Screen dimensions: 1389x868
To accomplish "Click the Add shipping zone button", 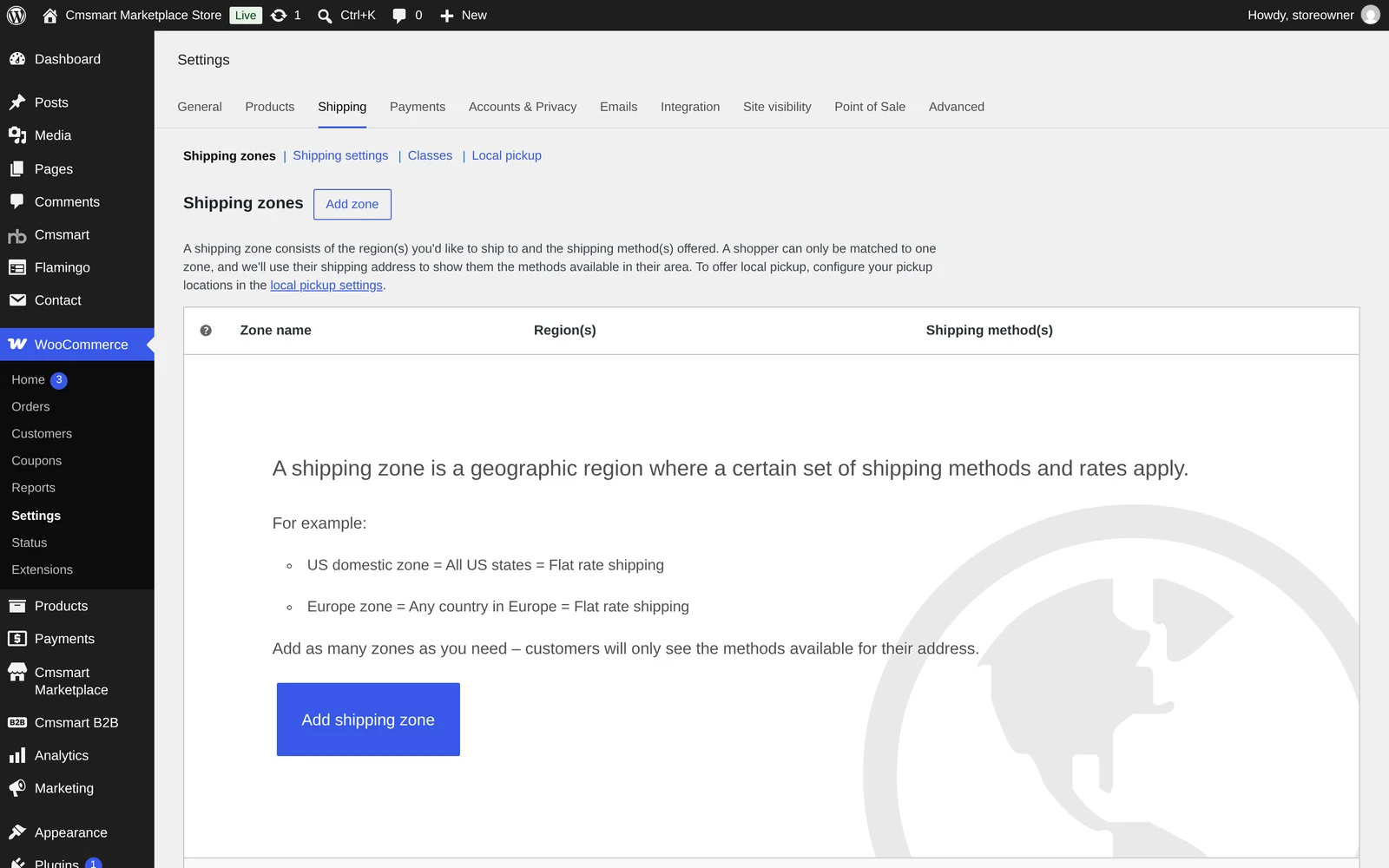I will pyautogui.click(x=368, y=720).
